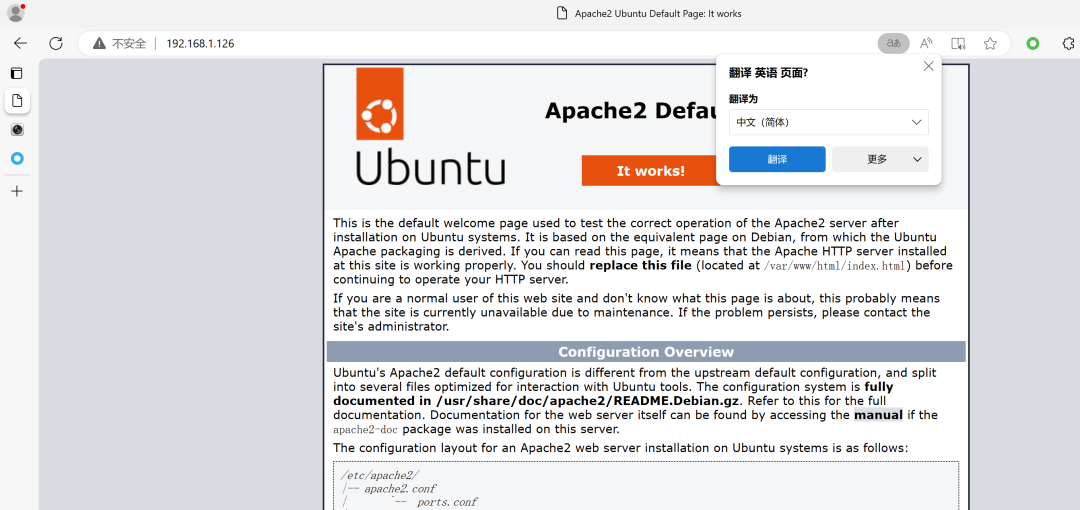Open the translate-to language dropdown
Viewport: 1080px width, 510px height.
tap(829, 122)
